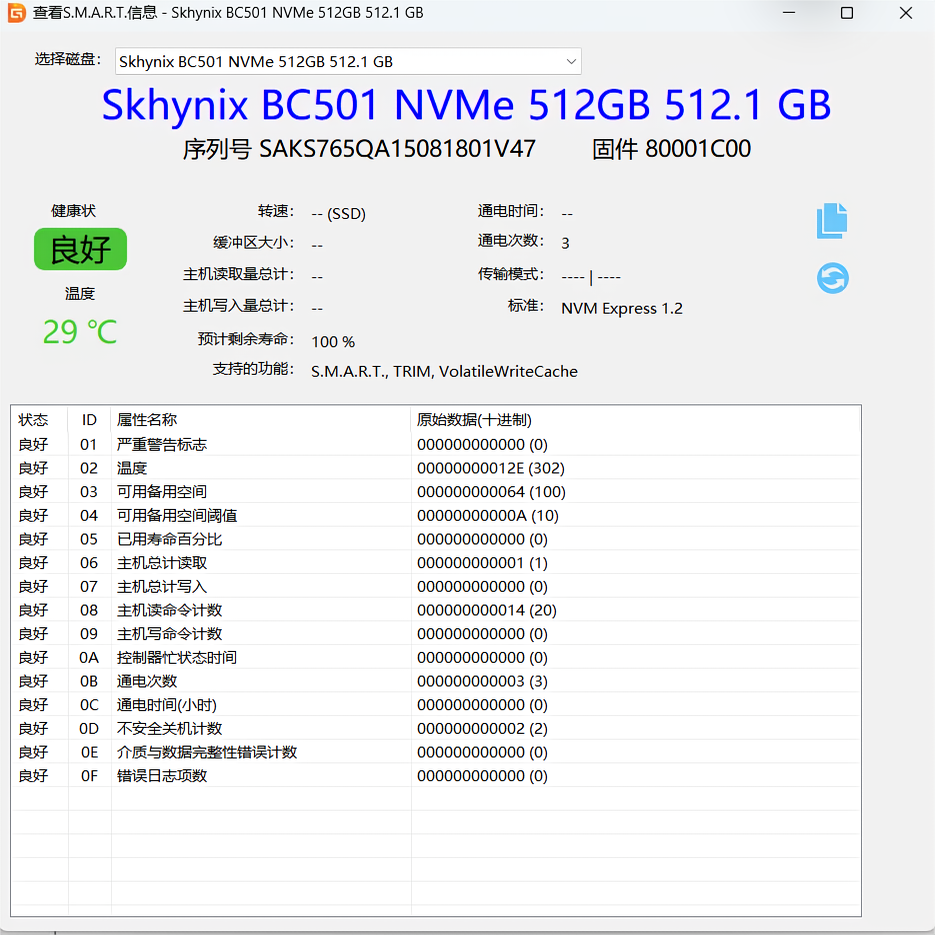
Task: Select the 通电时间(小时) row
Action: click(436, 705)
